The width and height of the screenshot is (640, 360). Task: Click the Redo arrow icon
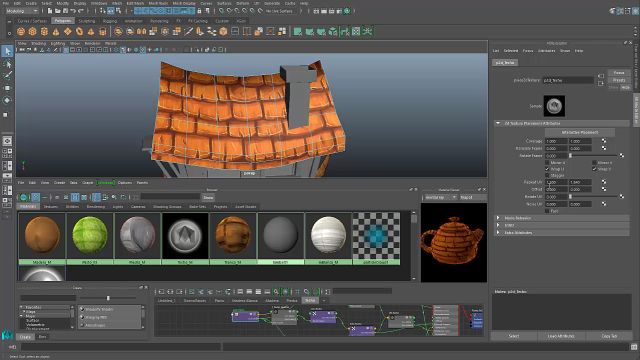tap(81, 11)
